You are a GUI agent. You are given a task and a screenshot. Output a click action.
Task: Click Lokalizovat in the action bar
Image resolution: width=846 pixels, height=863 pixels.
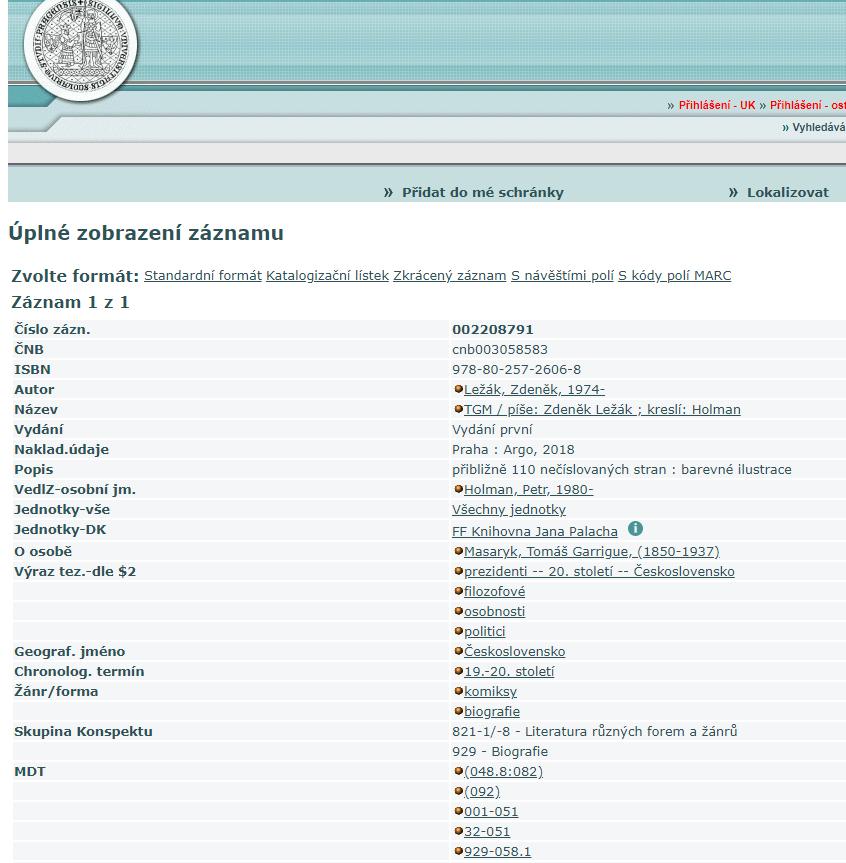(x=787, y=193)
